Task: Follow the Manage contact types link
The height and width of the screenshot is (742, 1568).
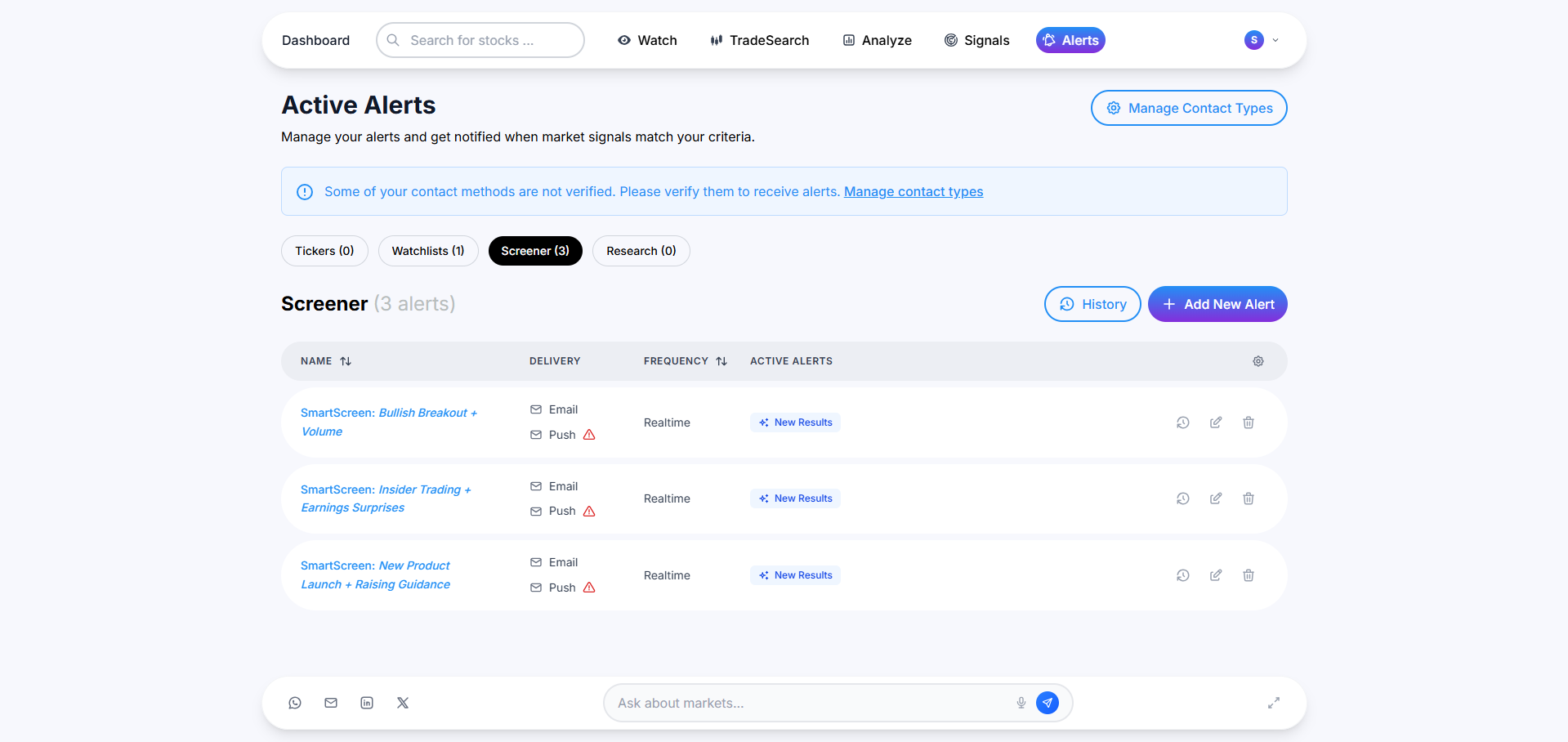Action: click(x=913, y=192)
